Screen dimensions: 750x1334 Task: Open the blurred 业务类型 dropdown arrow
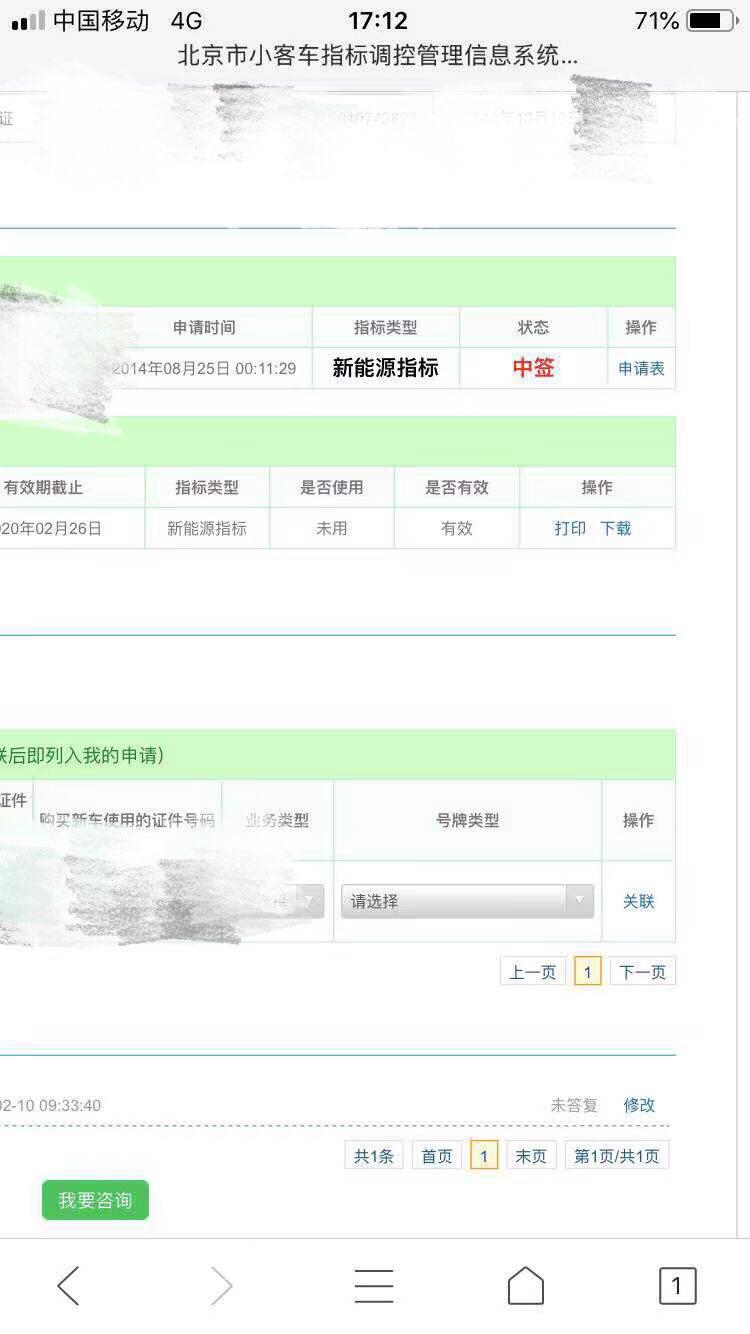tap(310, 901)
